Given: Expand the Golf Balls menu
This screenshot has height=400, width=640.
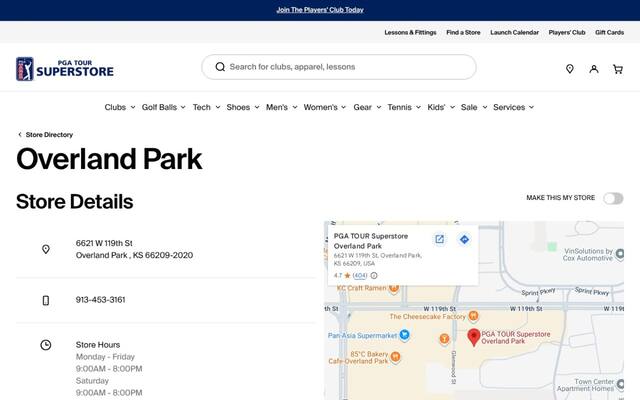Looking at the screenshot, I should [164, 107].
